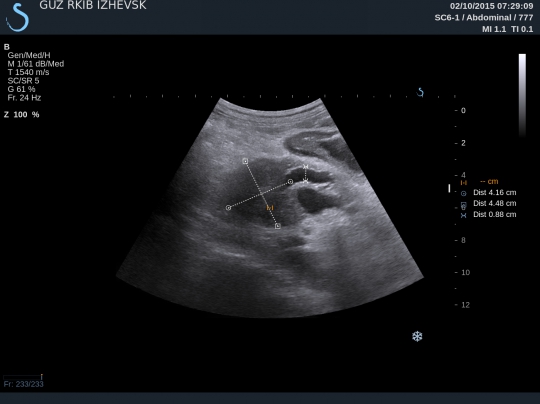Screen dimensions: 540x404
Task: Click the B mode label
Action: [x=7, y=47]
